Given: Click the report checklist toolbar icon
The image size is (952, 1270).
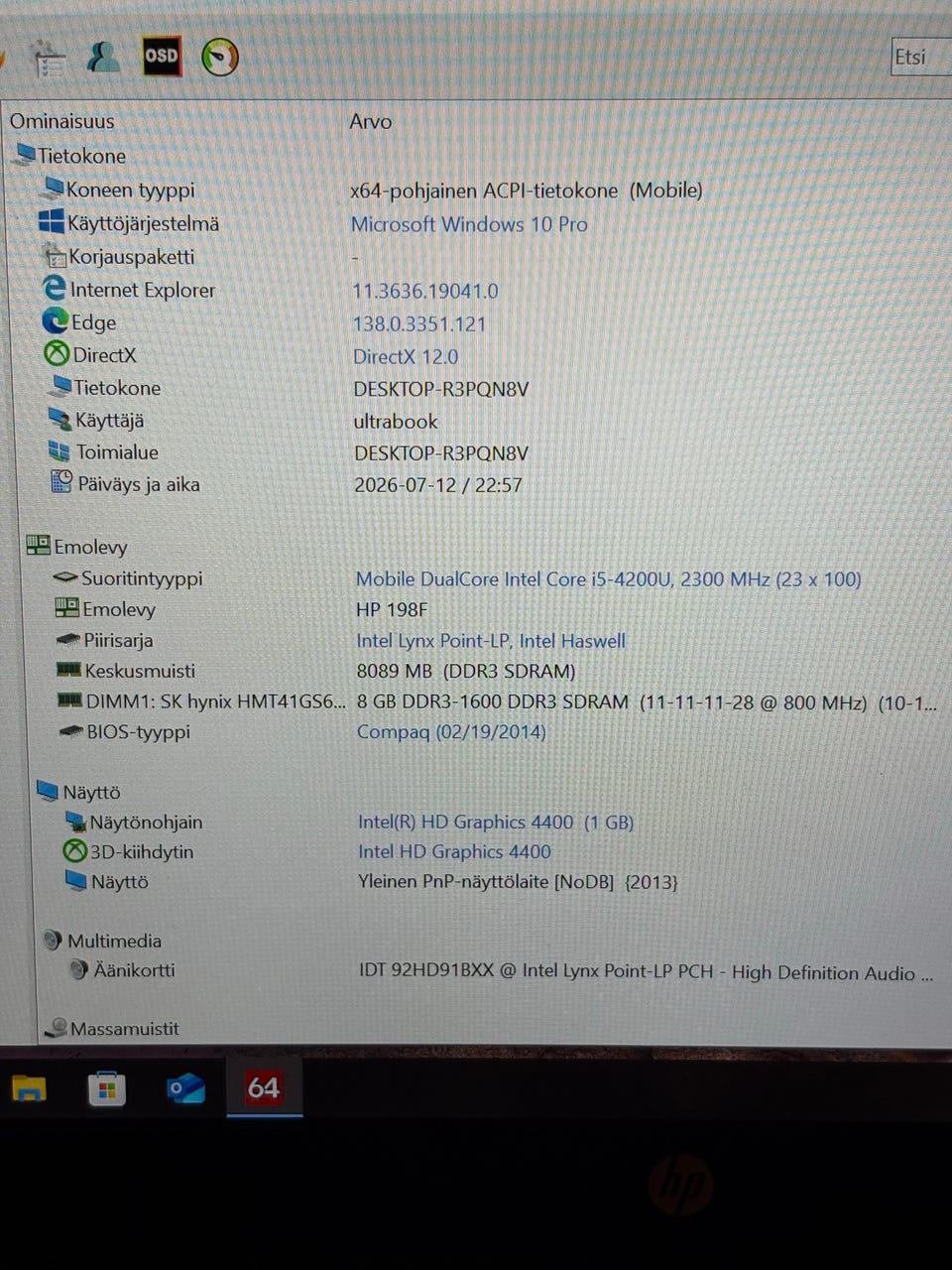Looking at the screenshot, I should tap(48, 60).
